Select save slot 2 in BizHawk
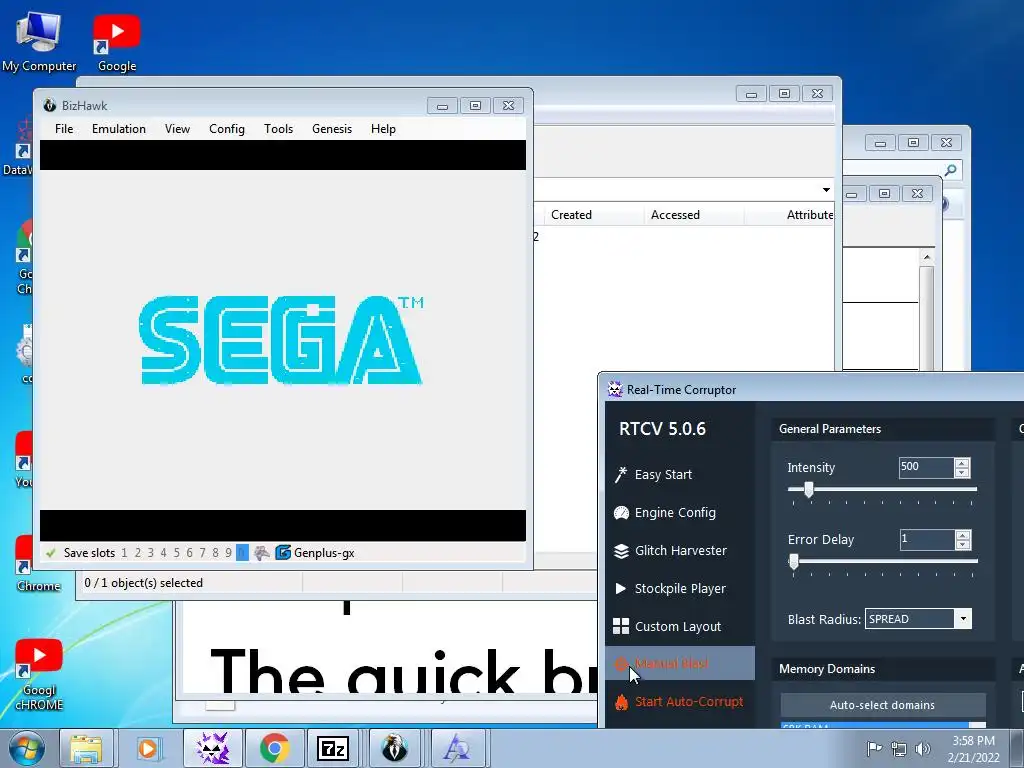The image size is (1024, 768). 138,552
